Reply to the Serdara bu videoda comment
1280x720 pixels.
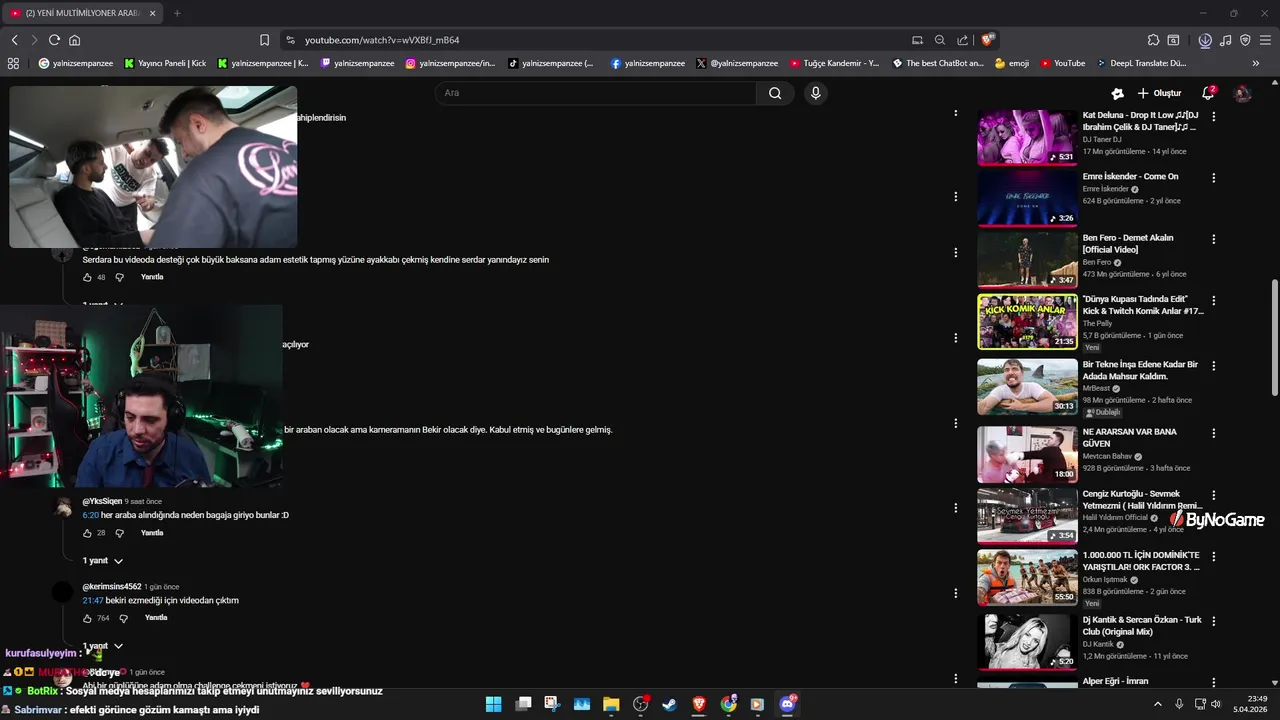152,277
